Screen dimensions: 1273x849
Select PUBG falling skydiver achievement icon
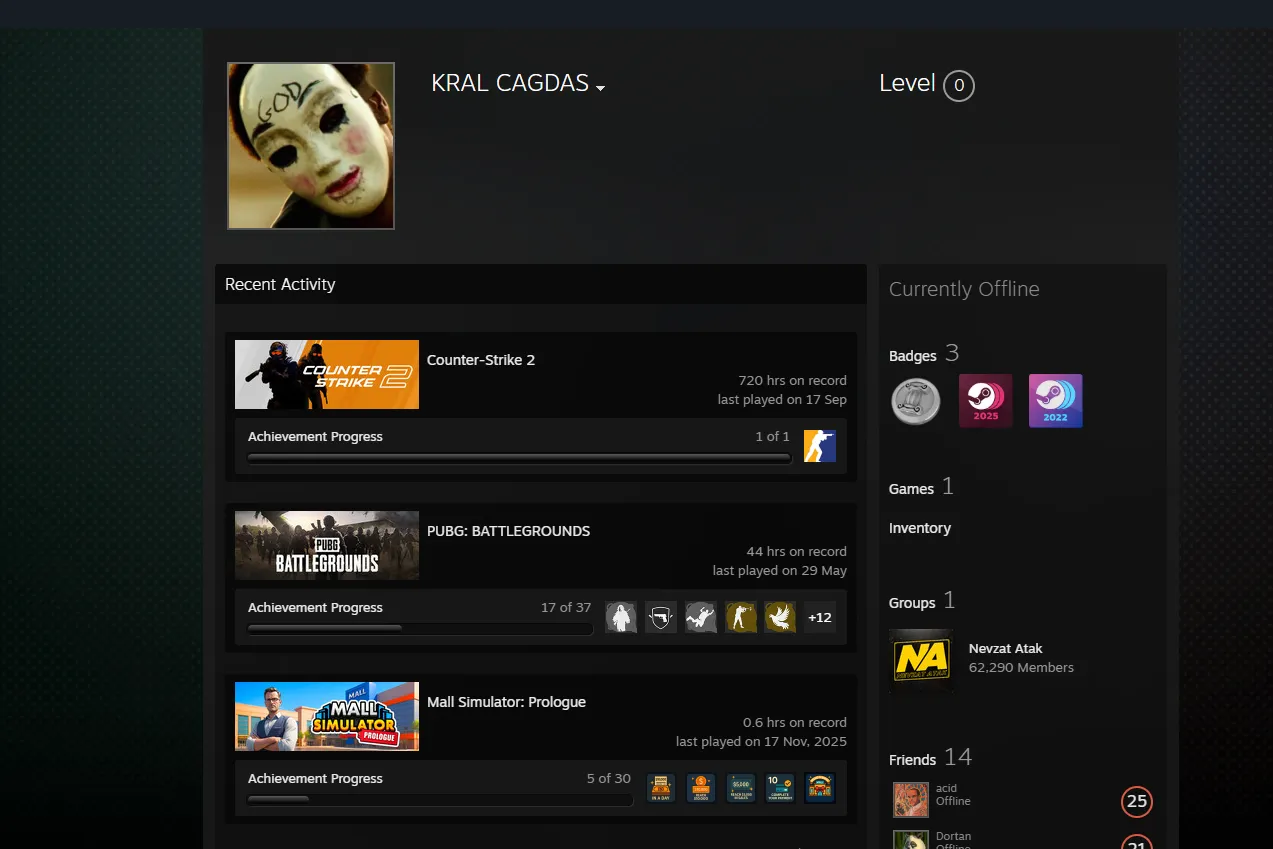tap(701, 617)
